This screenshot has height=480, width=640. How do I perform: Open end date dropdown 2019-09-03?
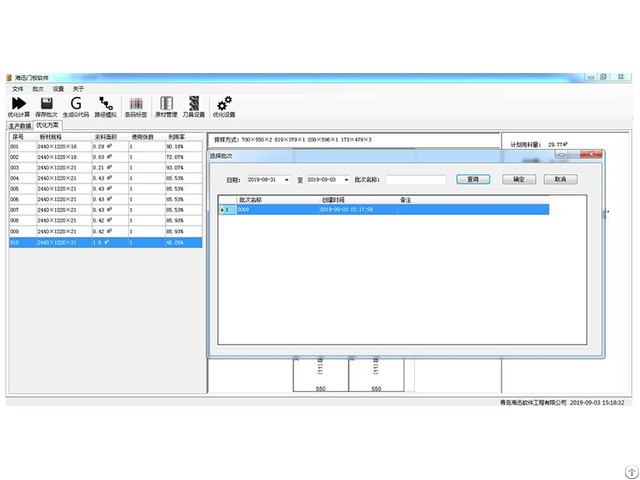[347, 180]
